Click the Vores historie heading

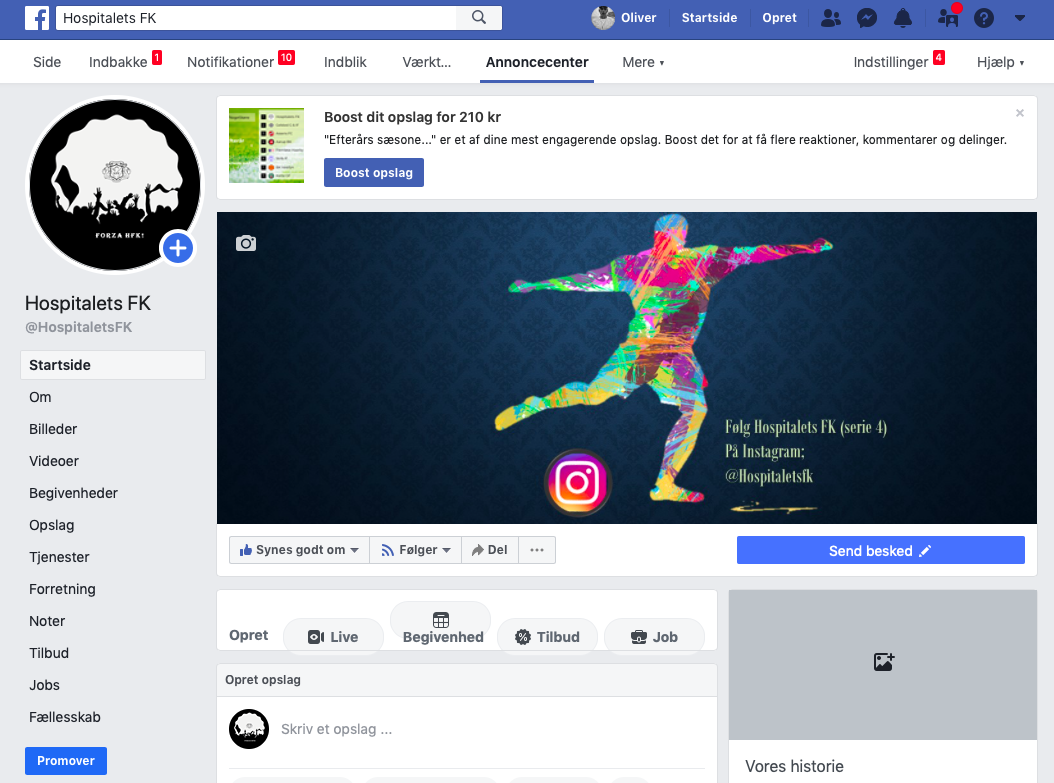coord(795,766)
